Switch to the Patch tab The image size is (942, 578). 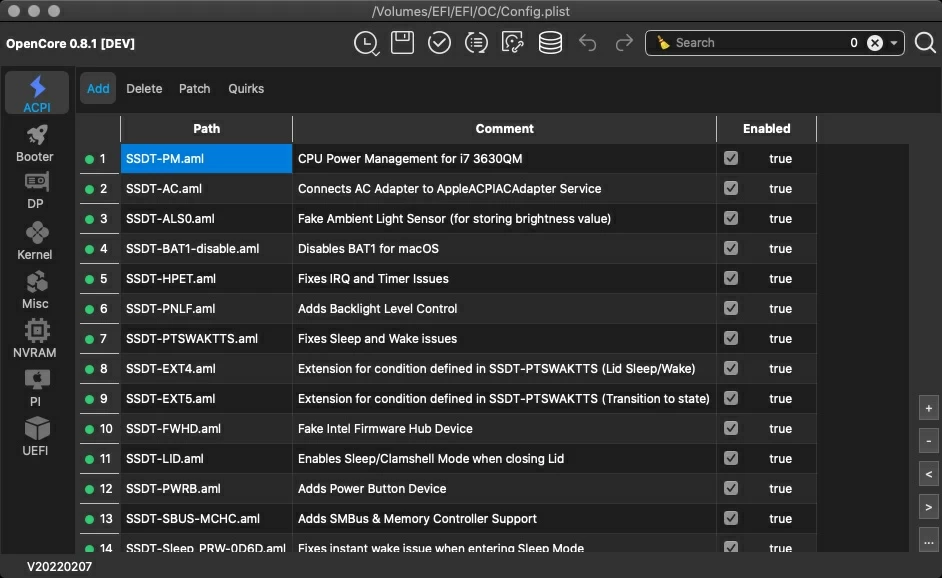coord(194,88)
